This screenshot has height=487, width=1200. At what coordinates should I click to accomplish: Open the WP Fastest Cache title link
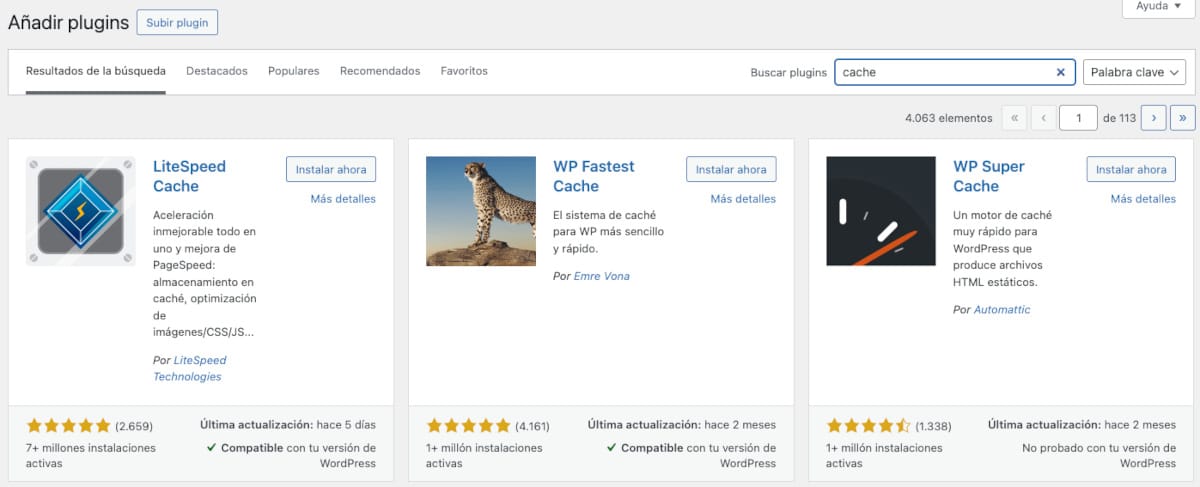[594, 176]
